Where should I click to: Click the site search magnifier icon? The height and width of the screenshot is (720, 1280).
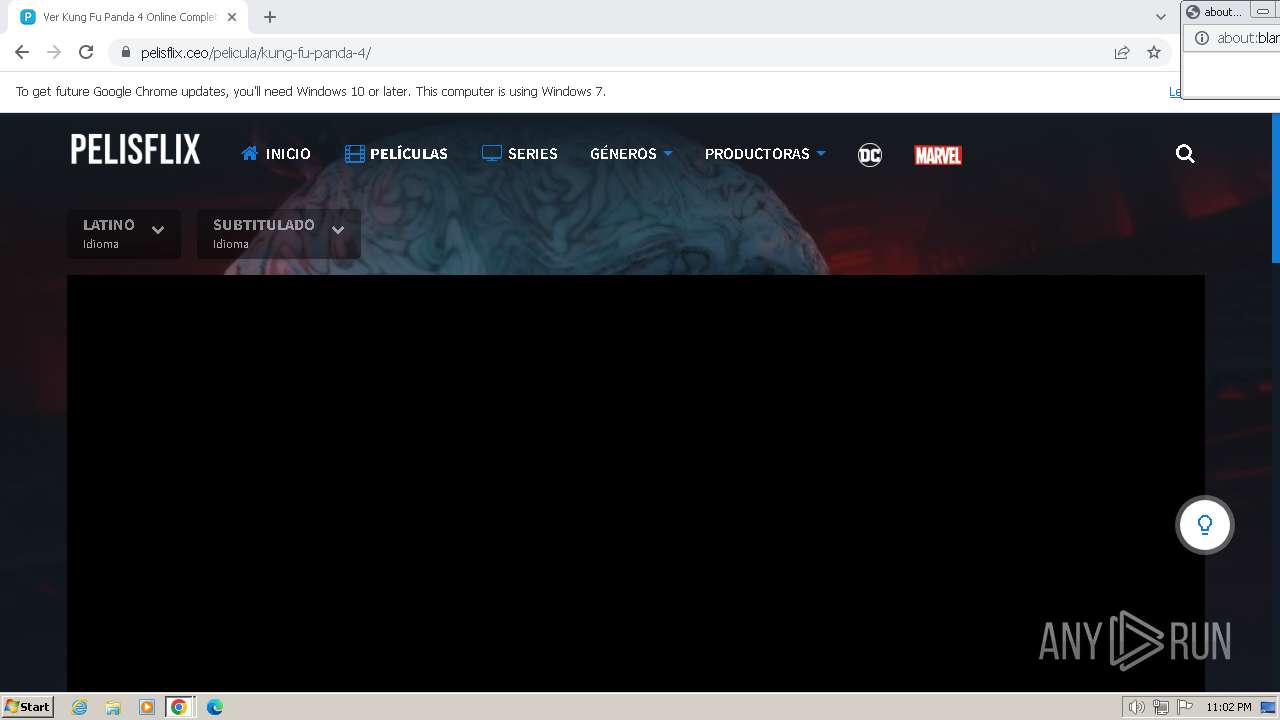1185,154
